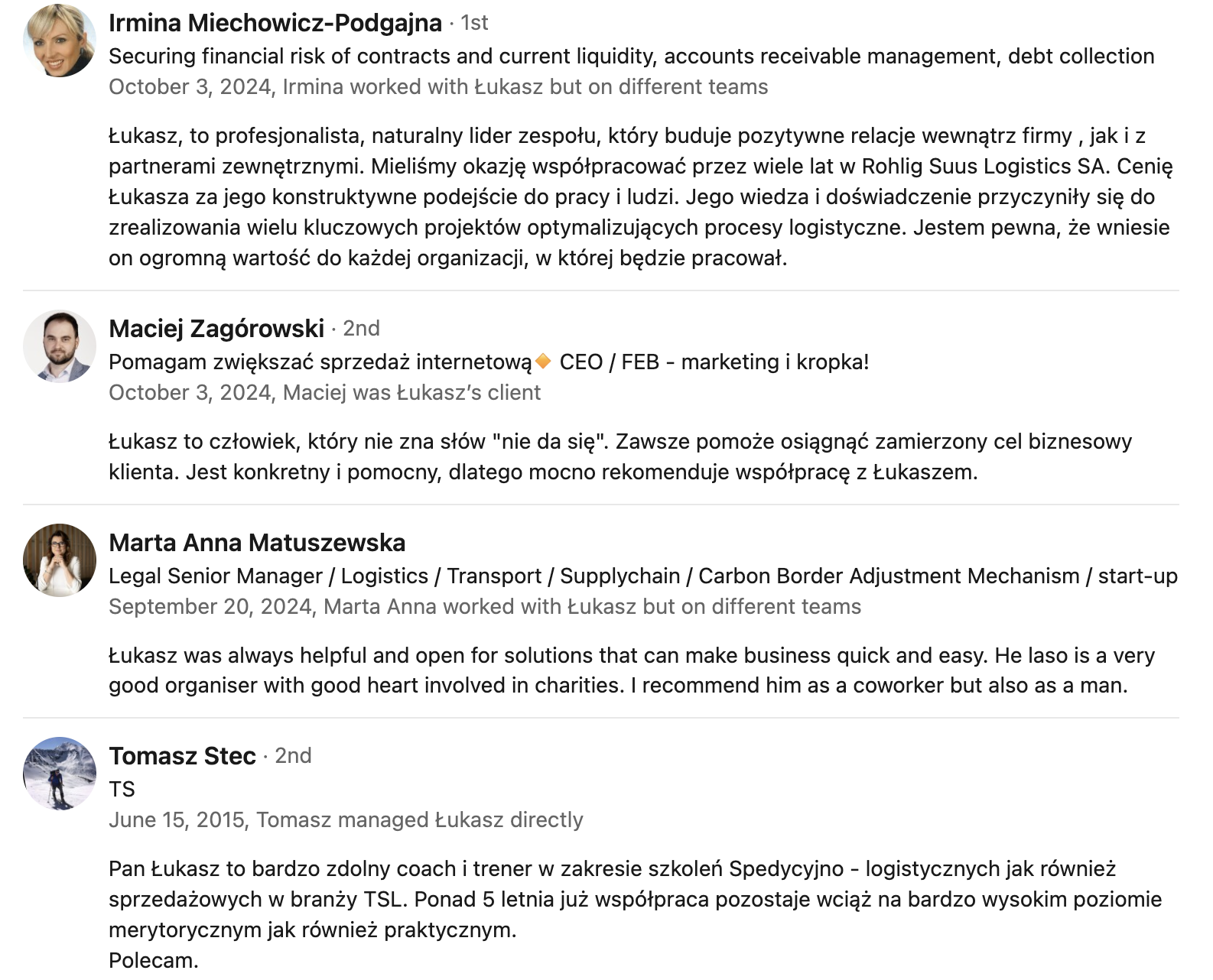Click Tomasz Stec's 'TS' headline
The image size is (1213, 980).
pos(122,789)
